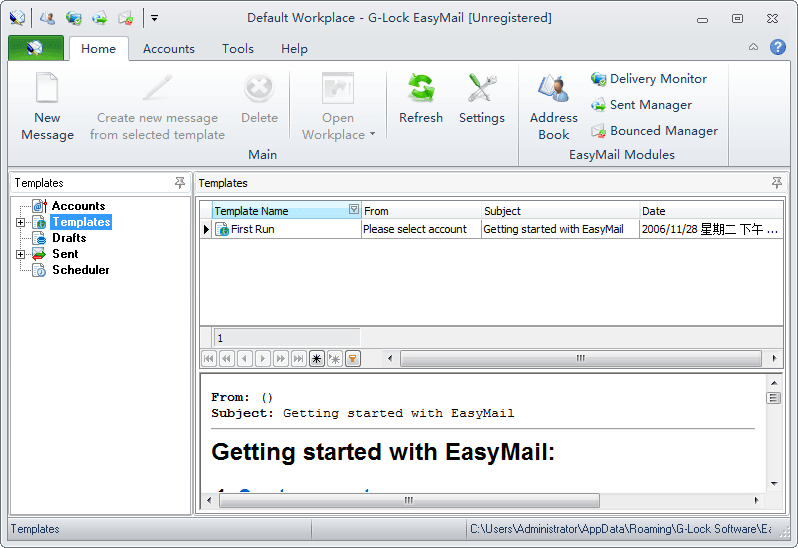Switch to the Accounts ribbon tab

tap(168, 49)
